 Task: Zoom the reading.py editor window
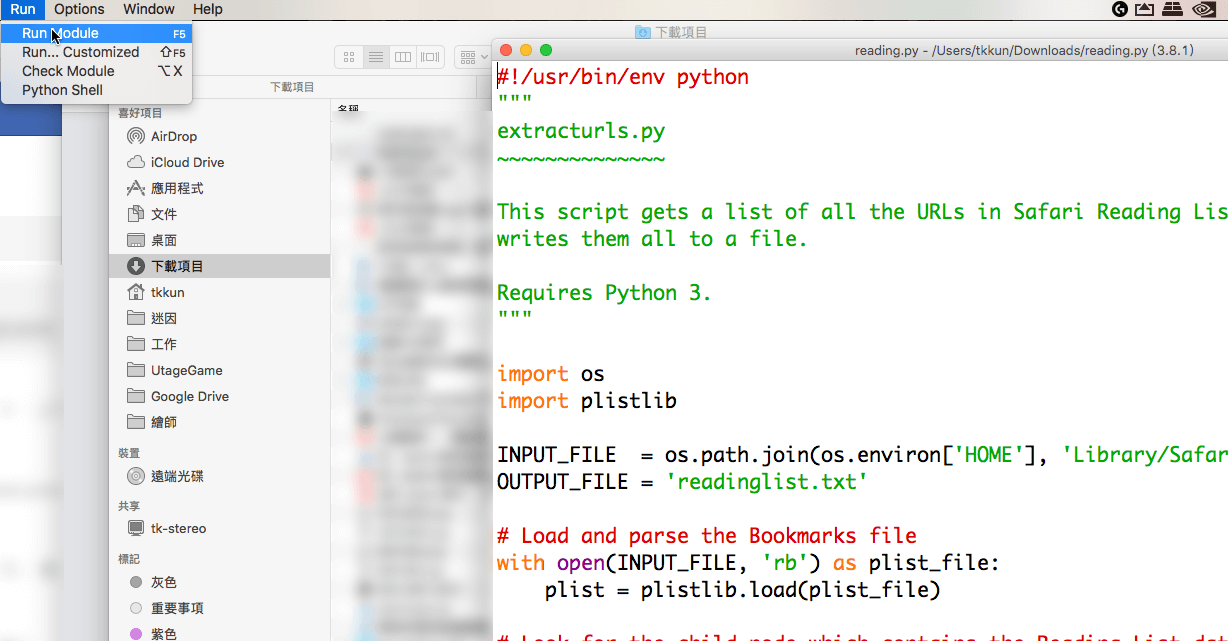tap(546, 50)
